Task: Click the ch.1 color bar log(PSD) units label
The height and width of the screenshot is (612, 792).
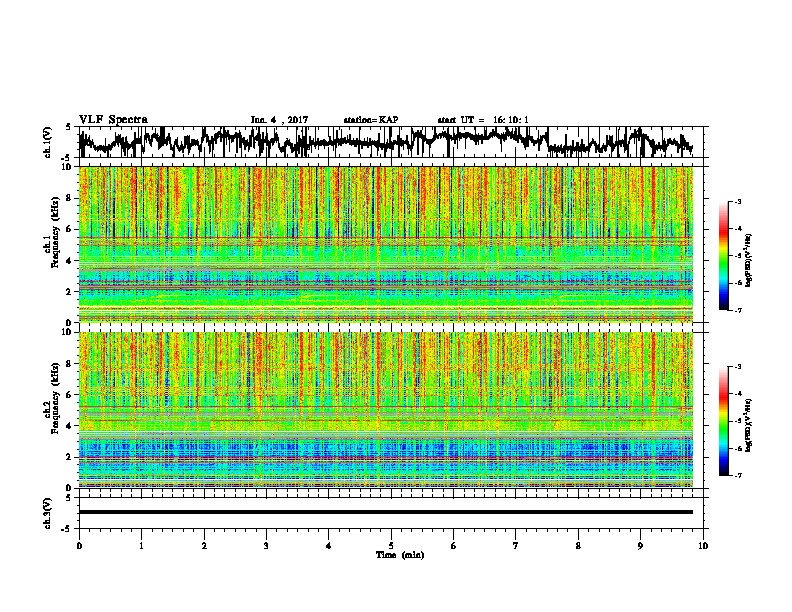Action: (748, 260)
